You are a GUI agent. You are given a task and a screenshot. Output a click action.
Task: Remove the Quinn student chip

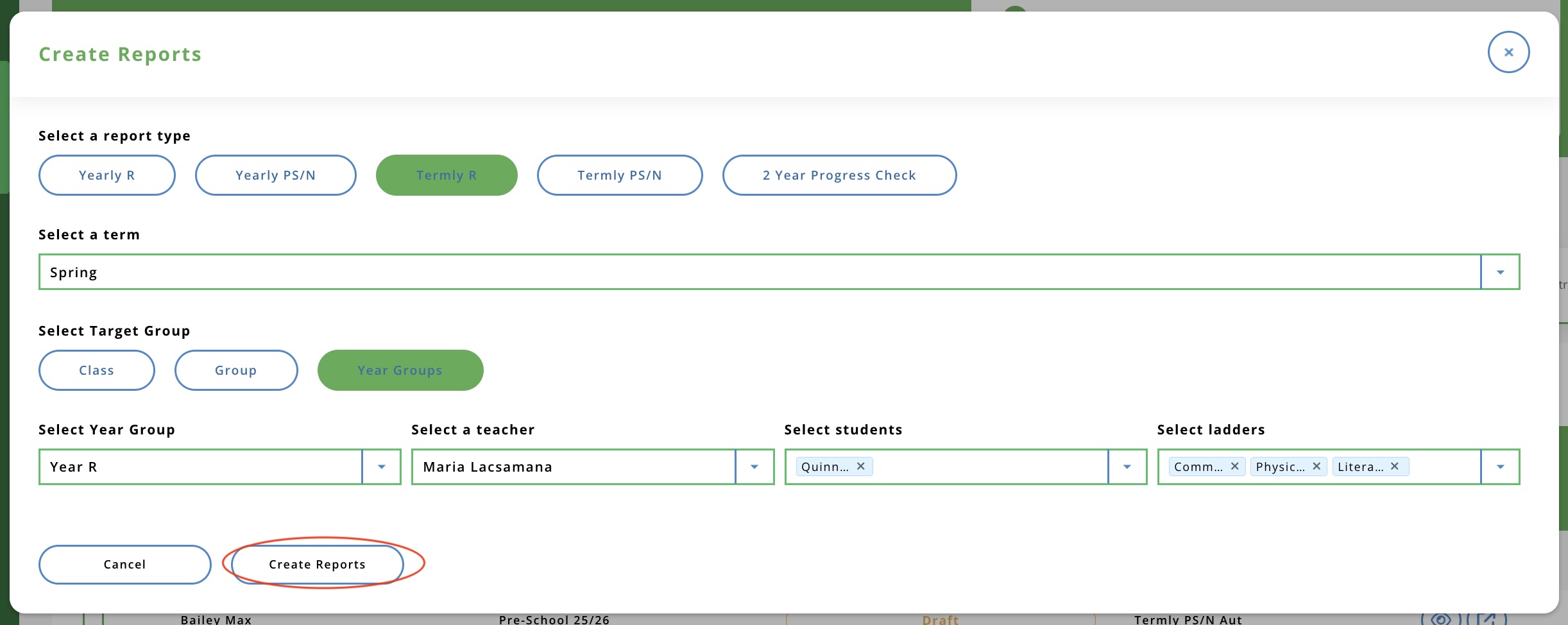(x=861, y=467)
